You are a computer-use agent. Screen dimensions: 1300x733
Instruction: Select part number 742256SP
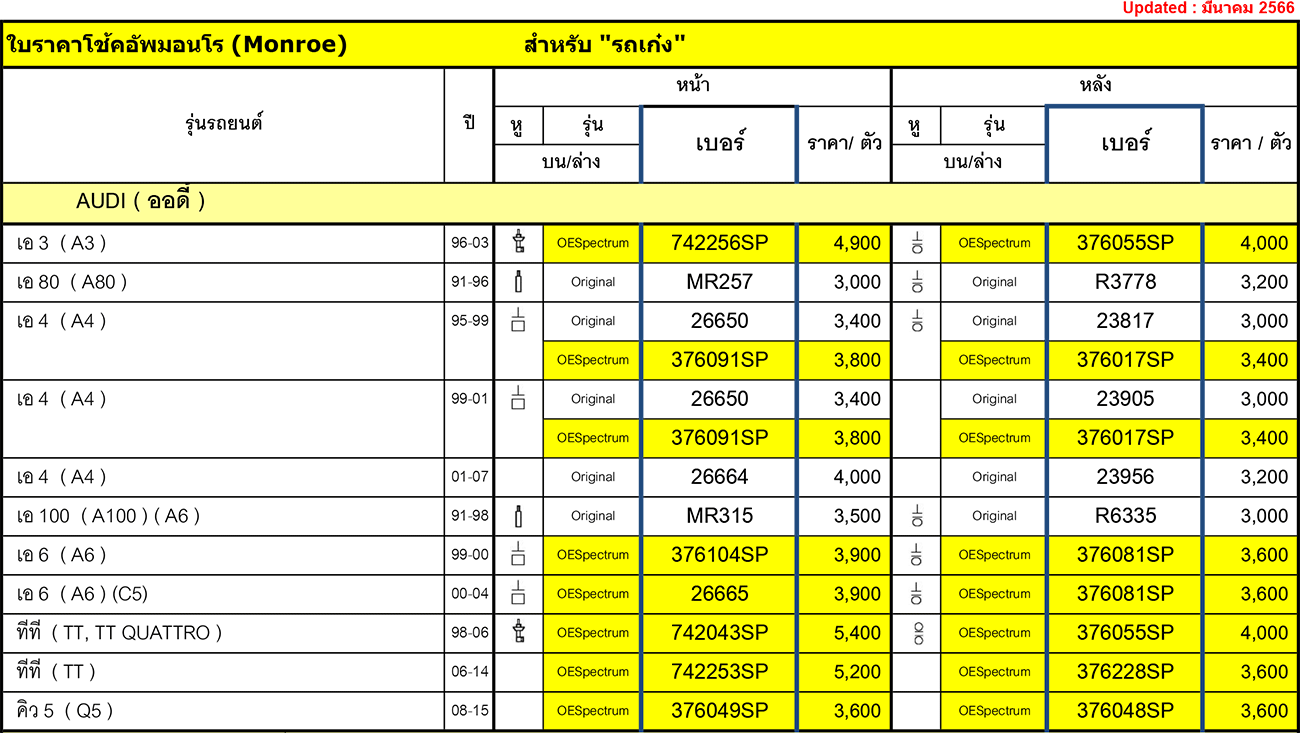pos(719,243)
